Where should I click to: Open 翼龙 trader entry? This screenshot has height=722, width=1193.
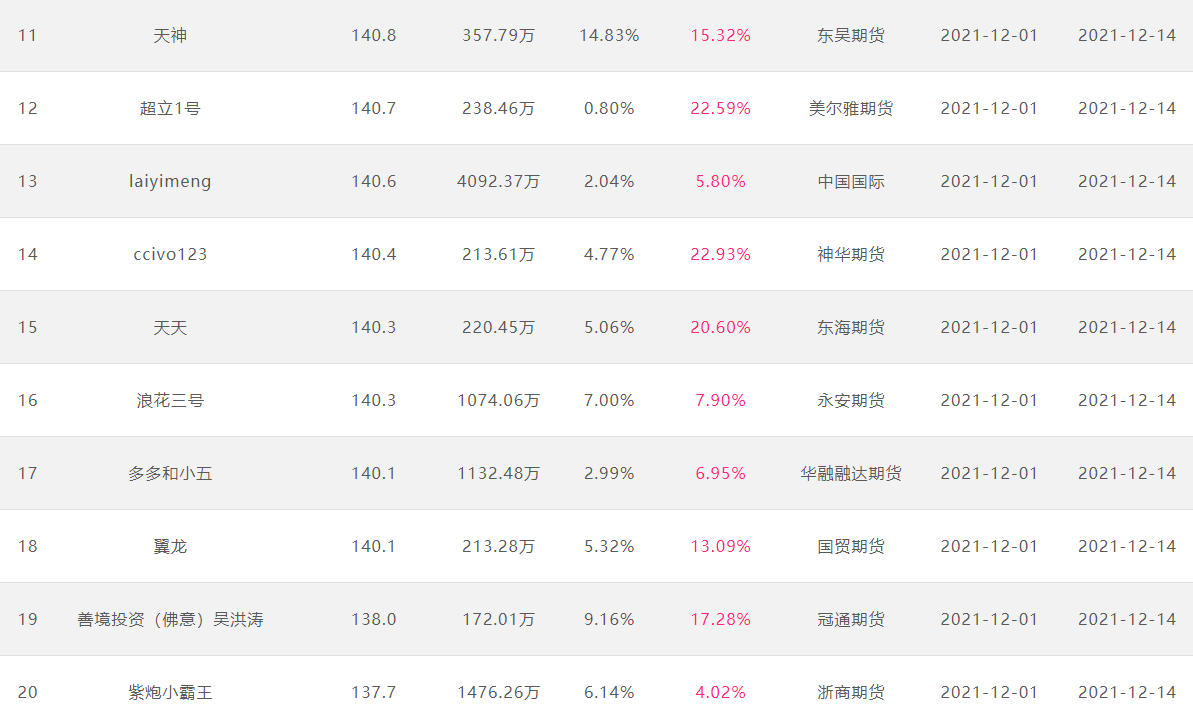point(170,547)
